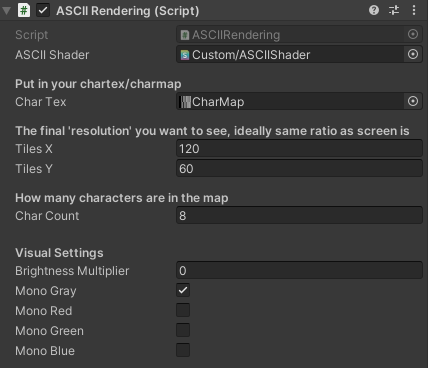Viewport: 428px width, 368px height.
Task: Click the 'How many characters are in the map' header
Action: click(x=122, y=198)
